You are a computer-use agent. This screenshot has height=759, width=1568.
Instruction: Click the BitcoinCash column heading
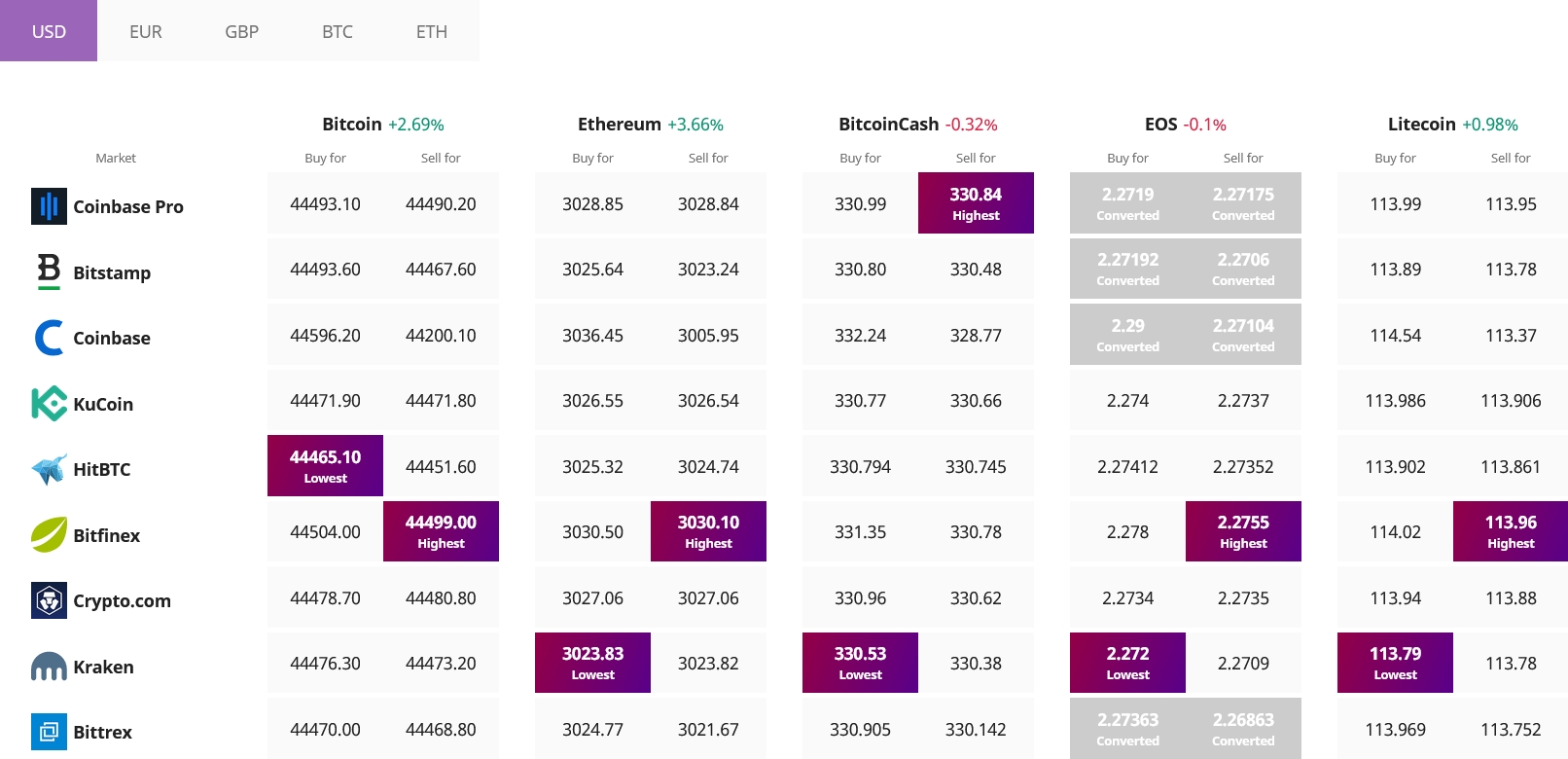click(889, 124)
